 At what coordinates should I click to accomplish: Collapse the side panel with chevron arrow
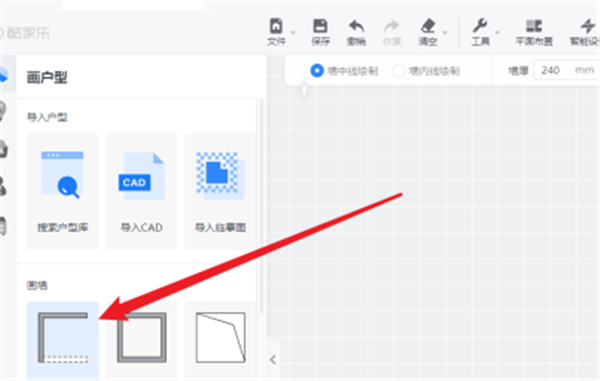click(x=273, y=360)
